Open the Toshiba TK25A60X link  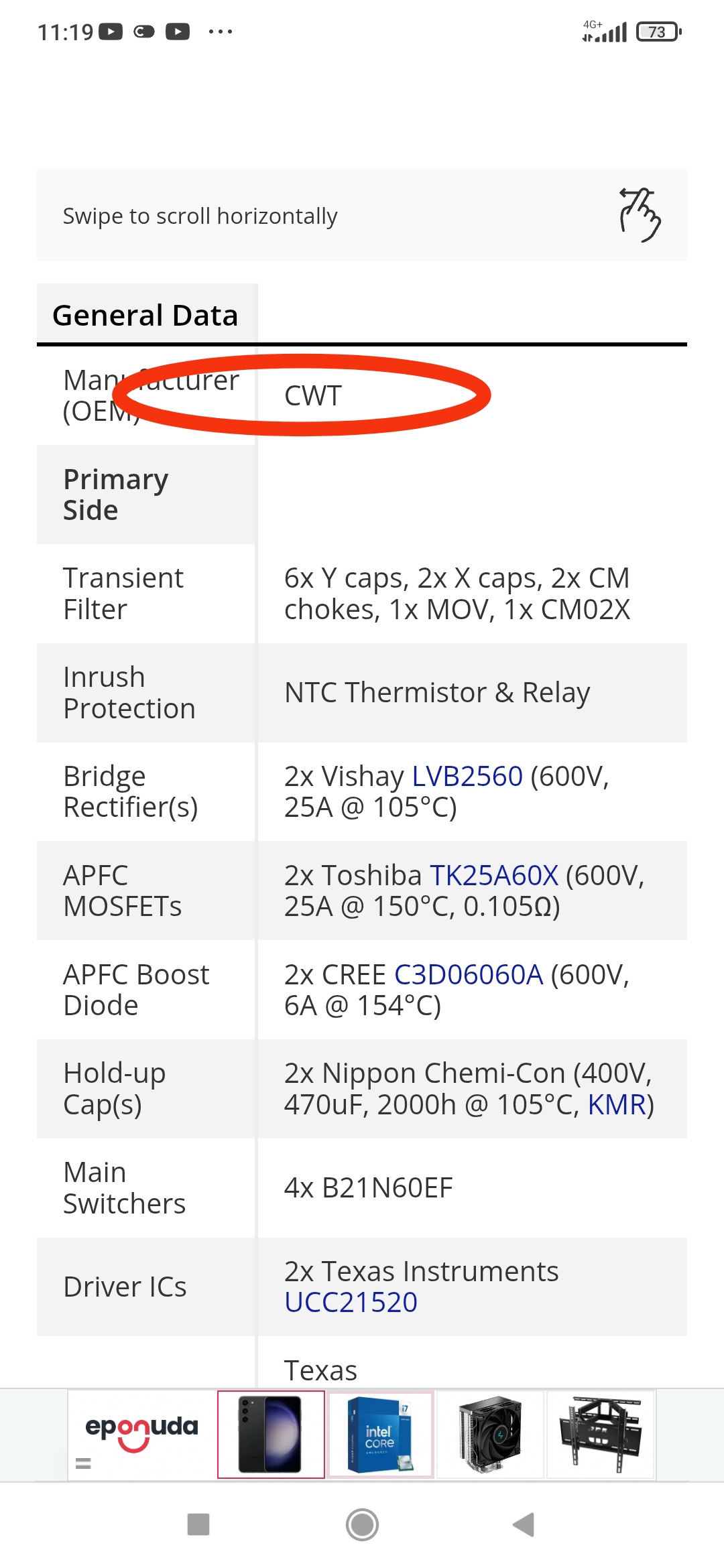coord(494,875)
